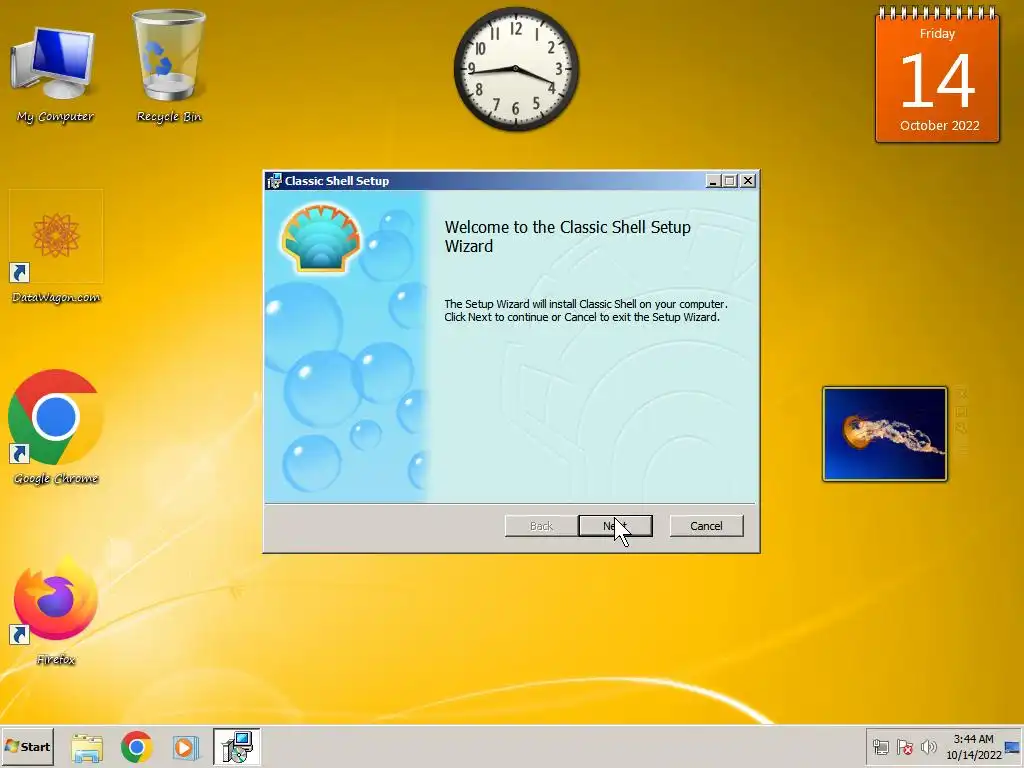The height and width of the screenshot is (768, 1024).
Task: Launch the Firefox desktop shortcut
Action: click(56, 611)
